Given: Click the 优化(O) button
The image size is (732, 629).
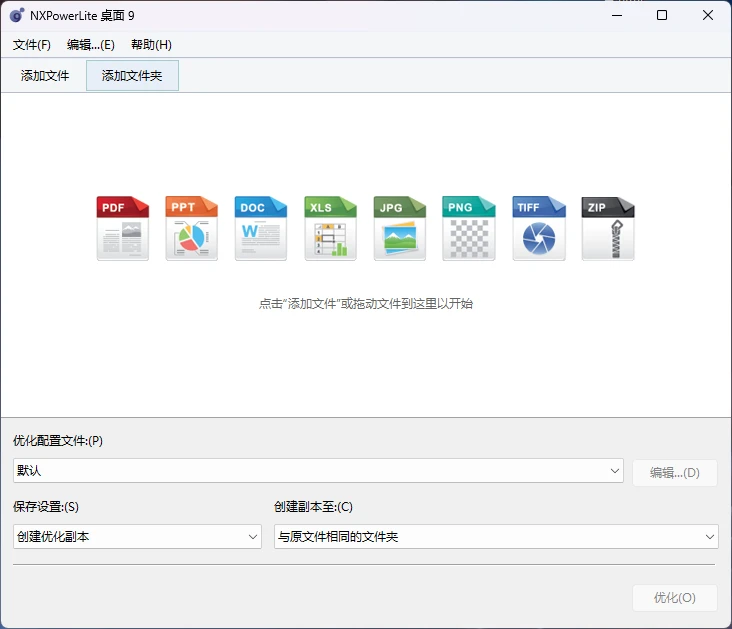Looking at the screenshot, I should (x=675, y=598).
